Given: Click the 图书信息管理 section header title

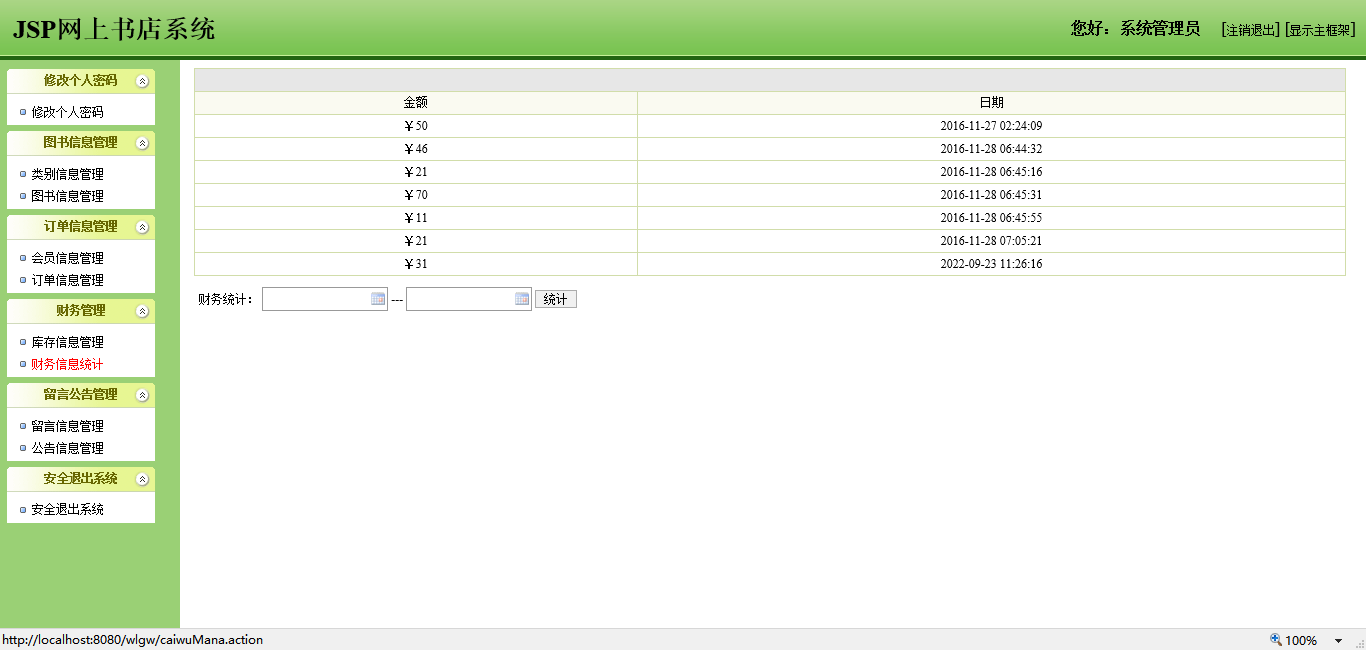Looking at the screenshot, I should click(x=80, y=143).
